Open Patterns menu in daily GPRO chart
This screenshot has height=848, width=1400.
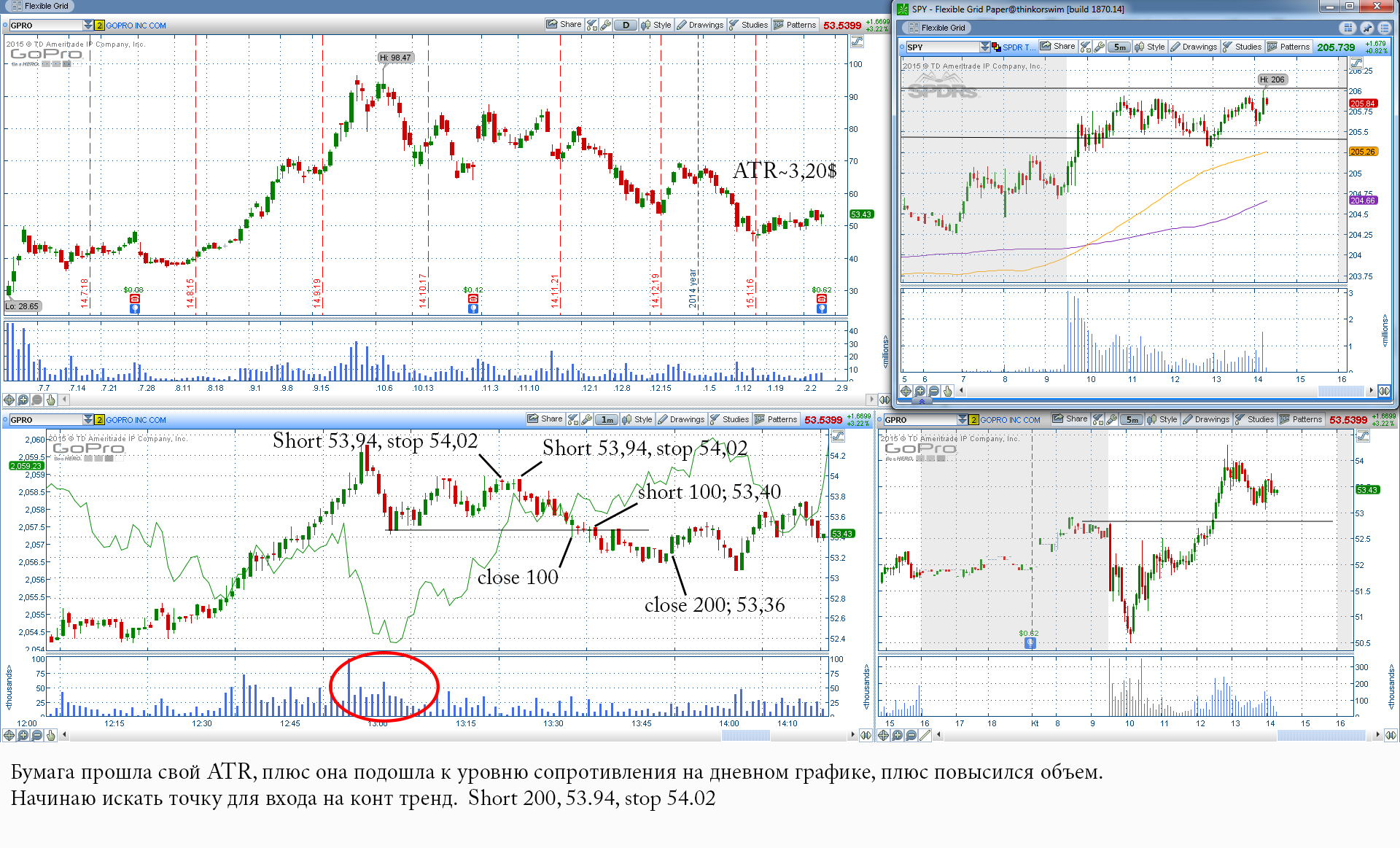[x=795, y=25]
